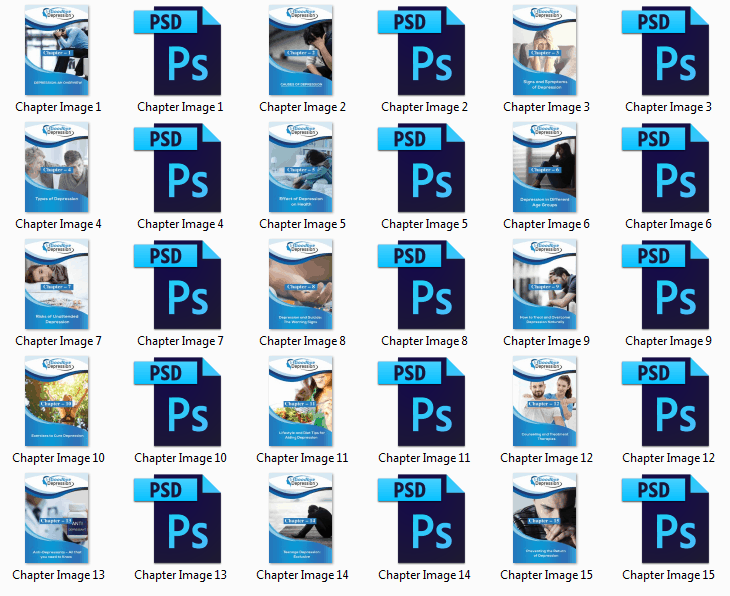730x596 pixels.
Task: Open the Chapter Image 2 PSD file icon
Action: tap(424, 50)
